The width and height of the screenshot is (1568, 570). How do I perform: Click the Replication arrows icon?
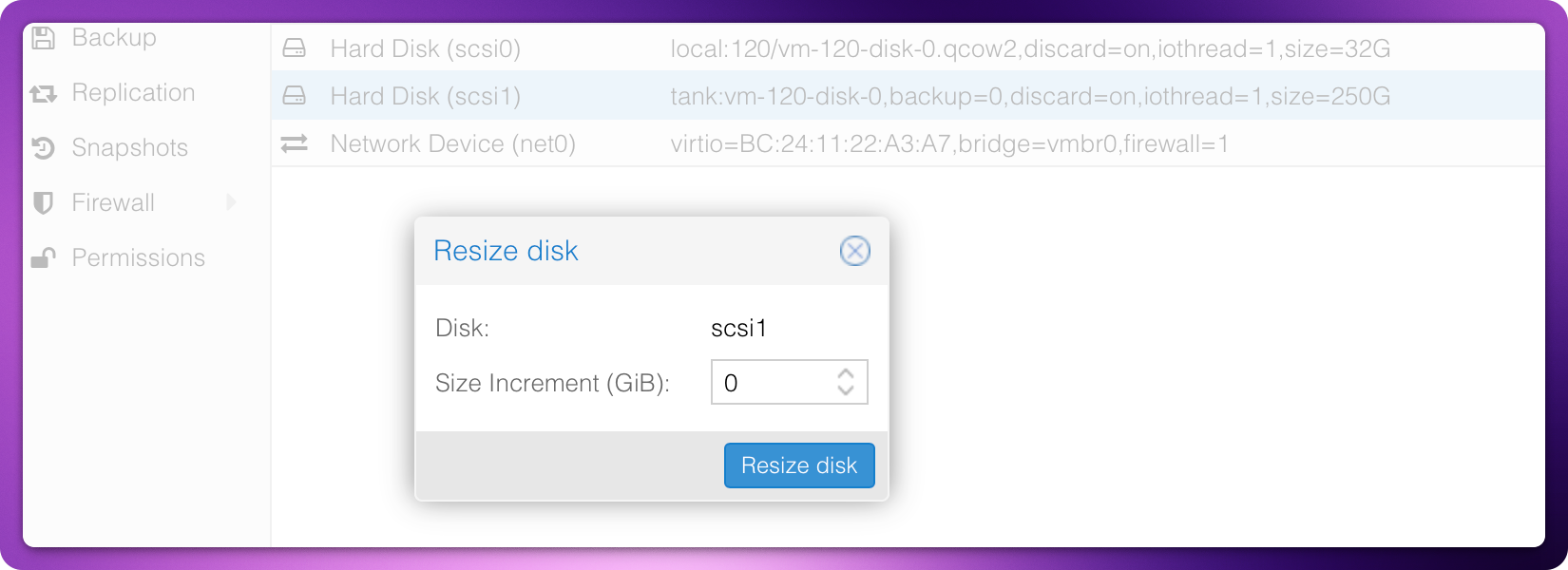pyautogui.click(x=43, y=93)
